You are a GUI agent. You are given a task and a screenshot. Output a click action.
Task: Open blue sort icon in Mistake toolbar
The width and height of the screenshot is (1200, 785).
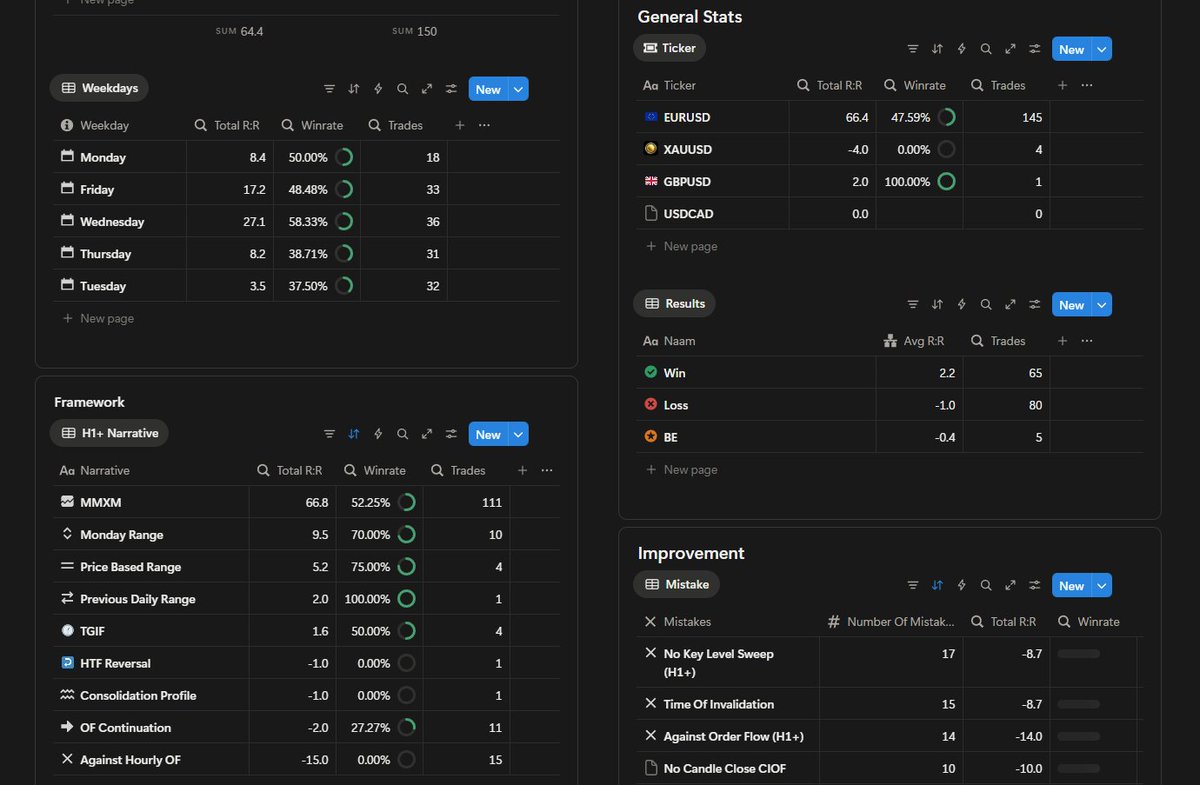point(937,585)
